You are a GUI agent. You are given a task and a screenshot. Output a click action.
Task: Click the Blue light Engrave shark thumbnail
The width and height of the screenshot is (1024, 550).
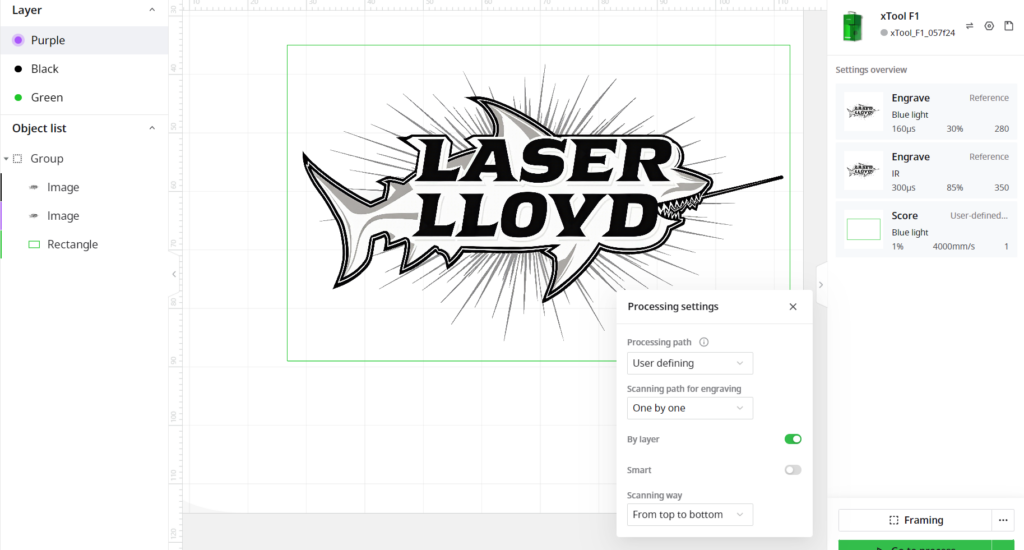click(863, 111)
